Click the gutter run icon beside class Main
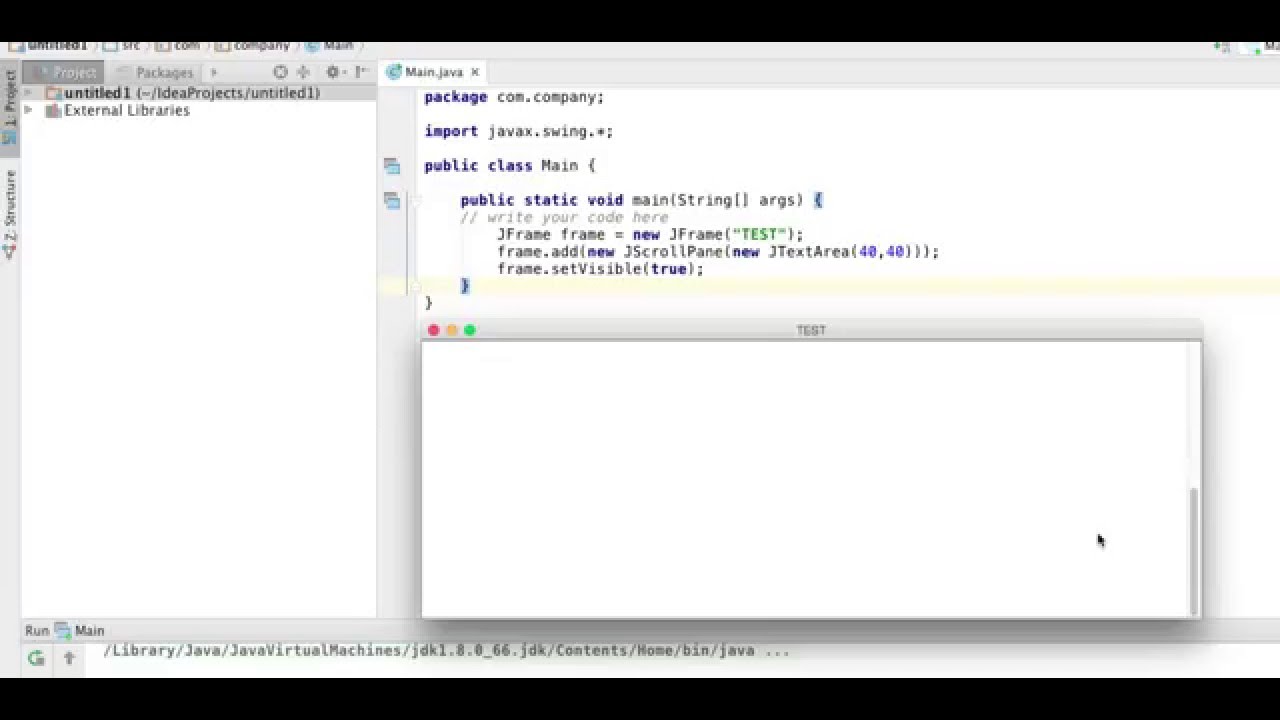 click(x=392, y=166)
